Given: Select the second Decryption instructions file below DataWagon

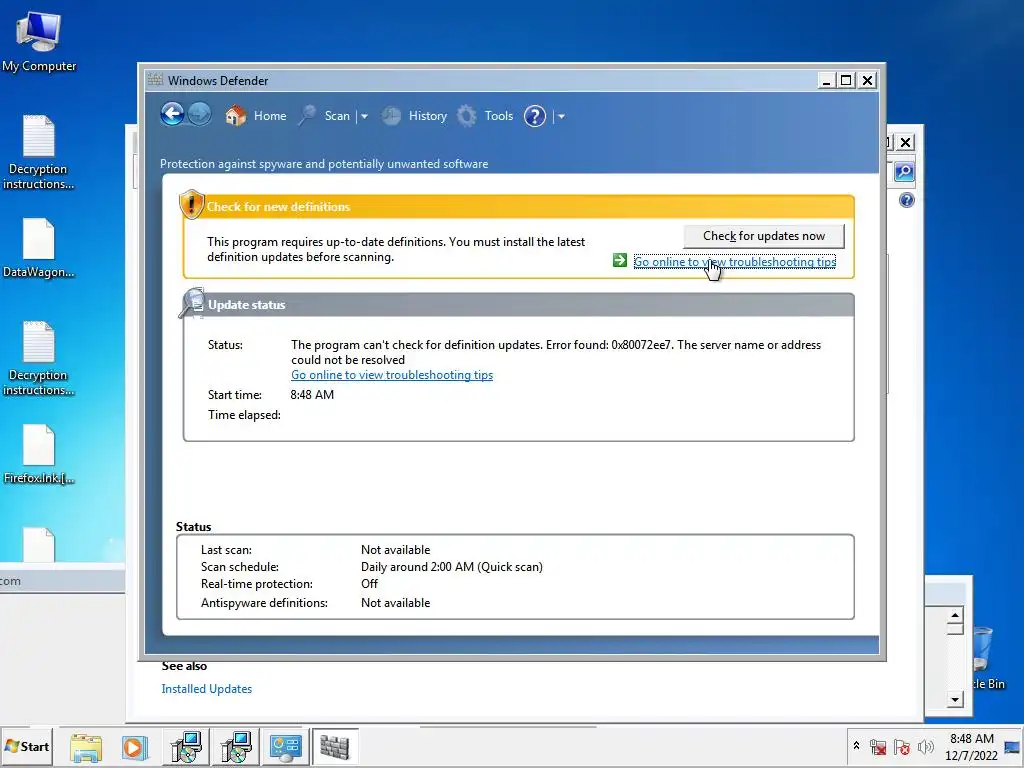Looking at the screenshot, I should pyautogui.click(x=39, y=358).
